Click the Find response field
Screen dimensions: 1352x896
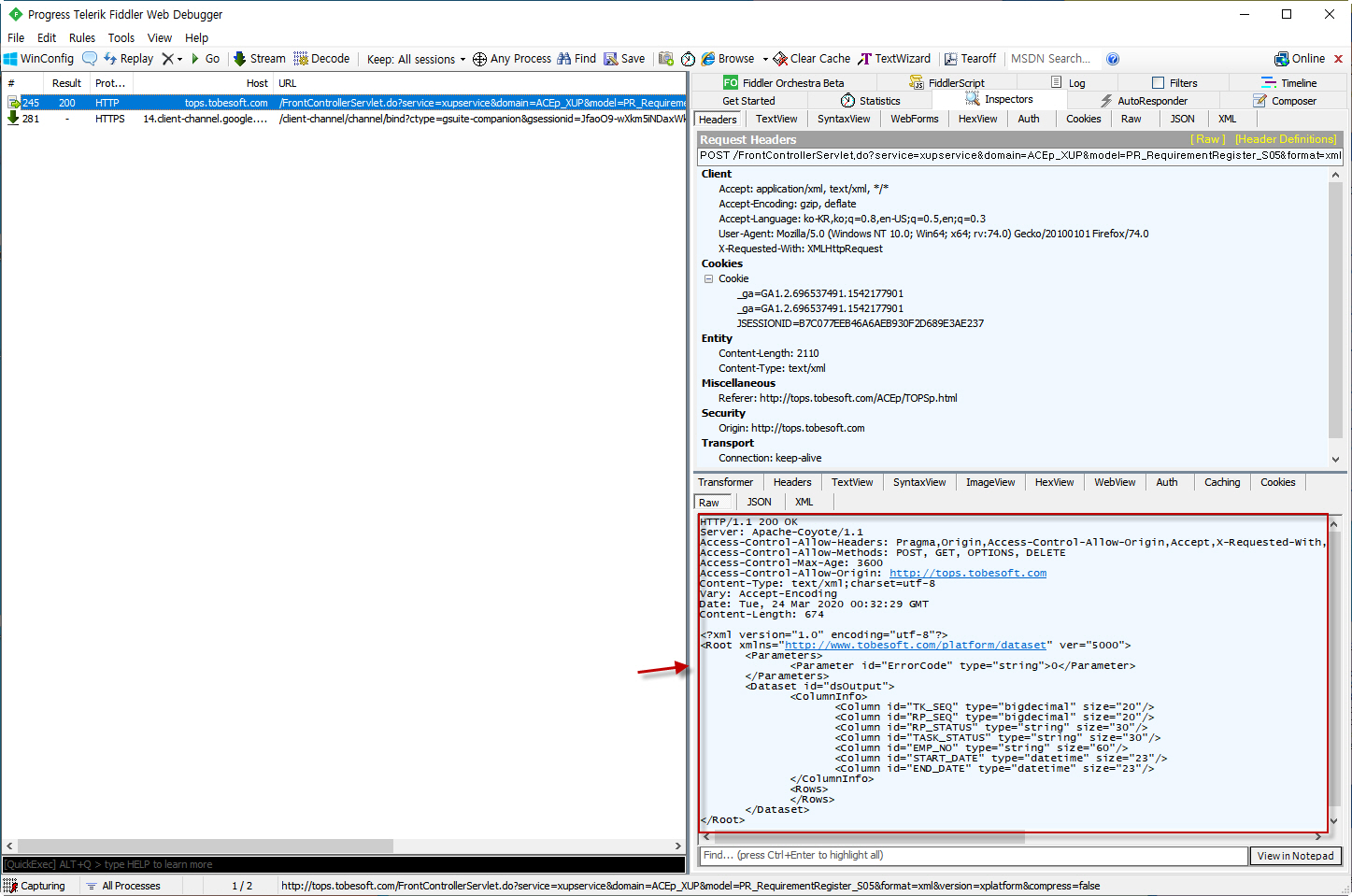coord(972,855)
